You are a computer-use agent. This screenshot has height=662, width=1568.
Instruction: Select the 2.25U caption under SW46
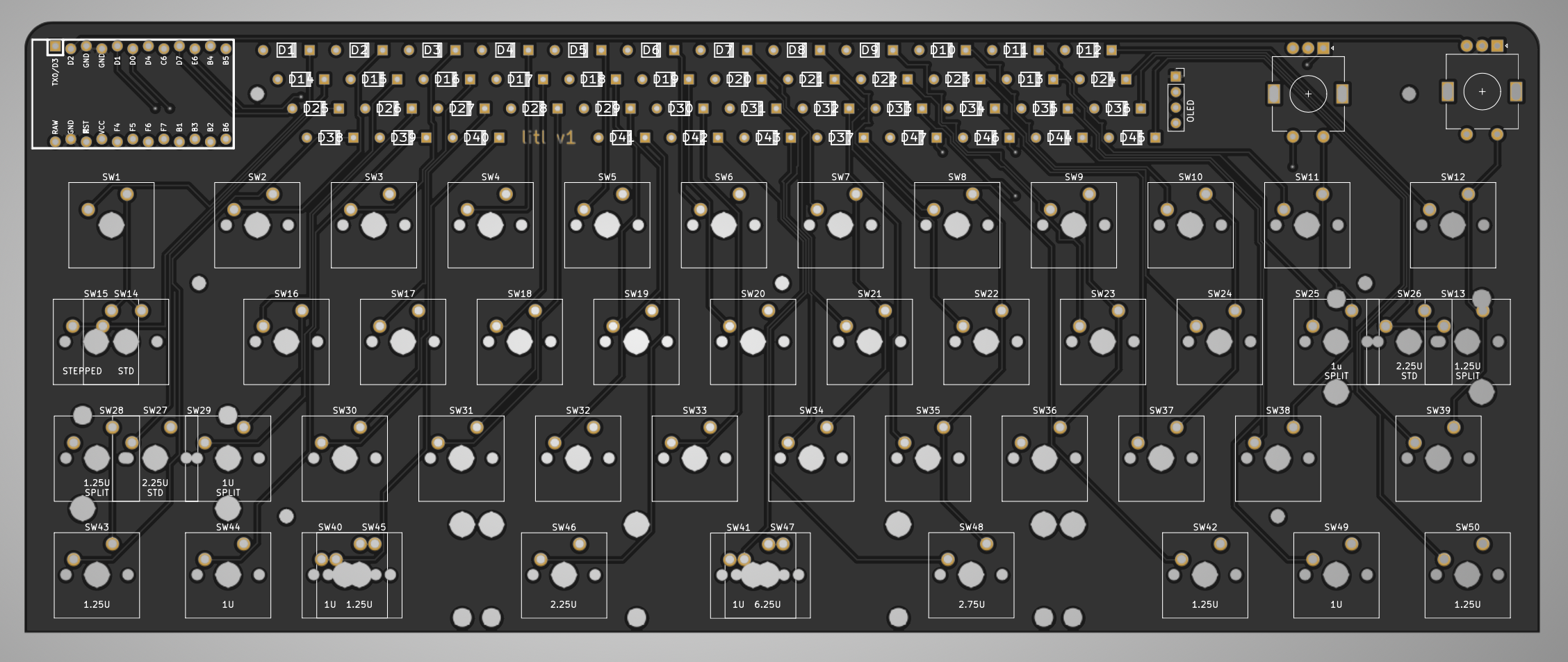pyautogui.click(x=564, y=604)
